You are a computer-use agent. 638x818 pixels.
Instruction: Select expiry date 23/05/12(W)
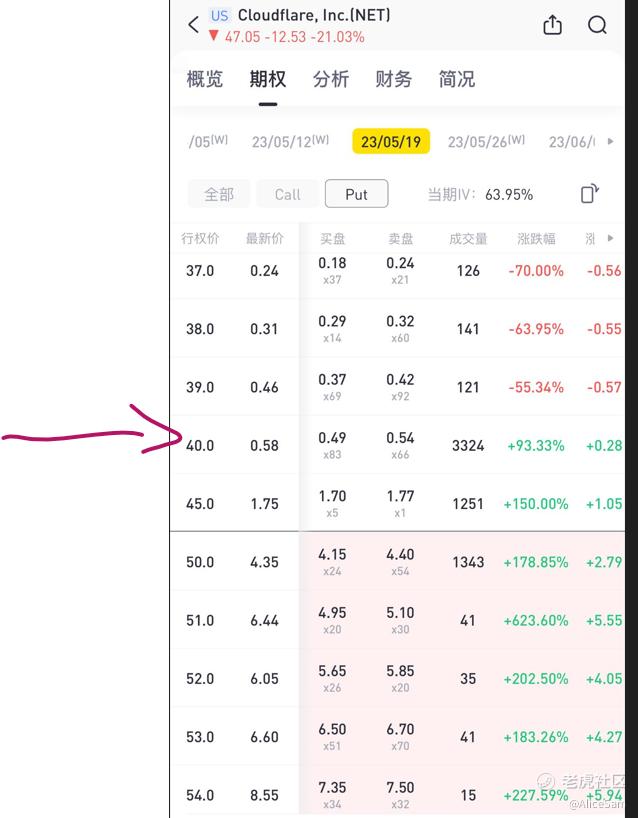291,141
